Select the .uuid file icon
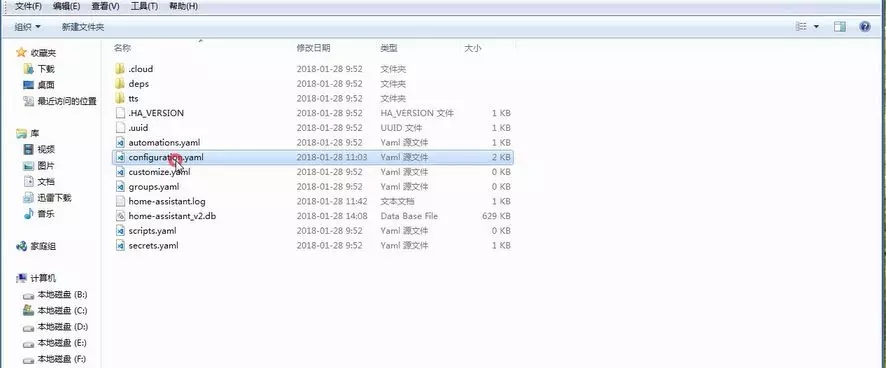Viewport: 886px width, 368px height. [x=120, y=128]
